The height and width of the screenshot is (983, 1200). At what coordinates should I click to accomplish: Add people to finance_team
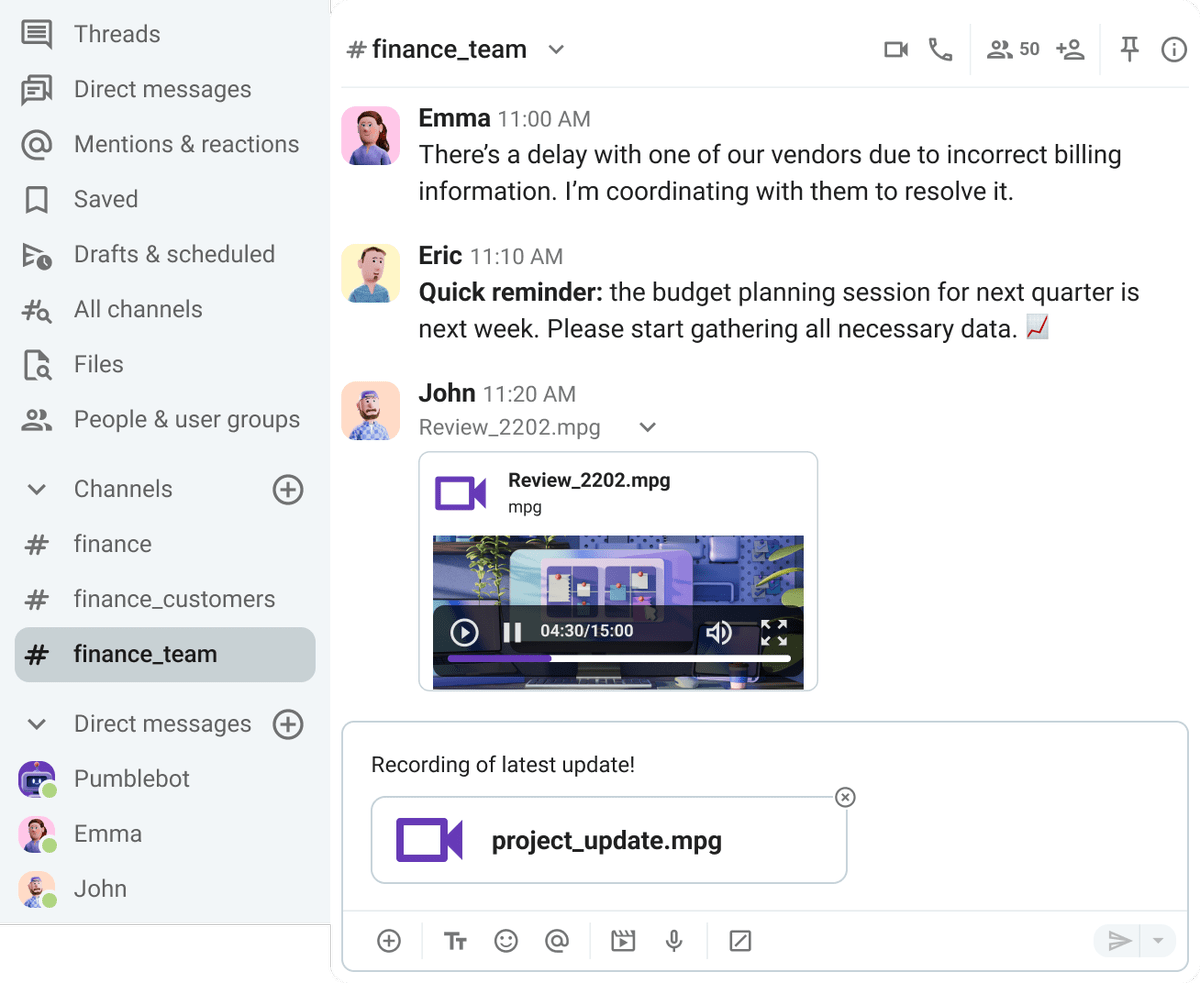point(1070,48)
